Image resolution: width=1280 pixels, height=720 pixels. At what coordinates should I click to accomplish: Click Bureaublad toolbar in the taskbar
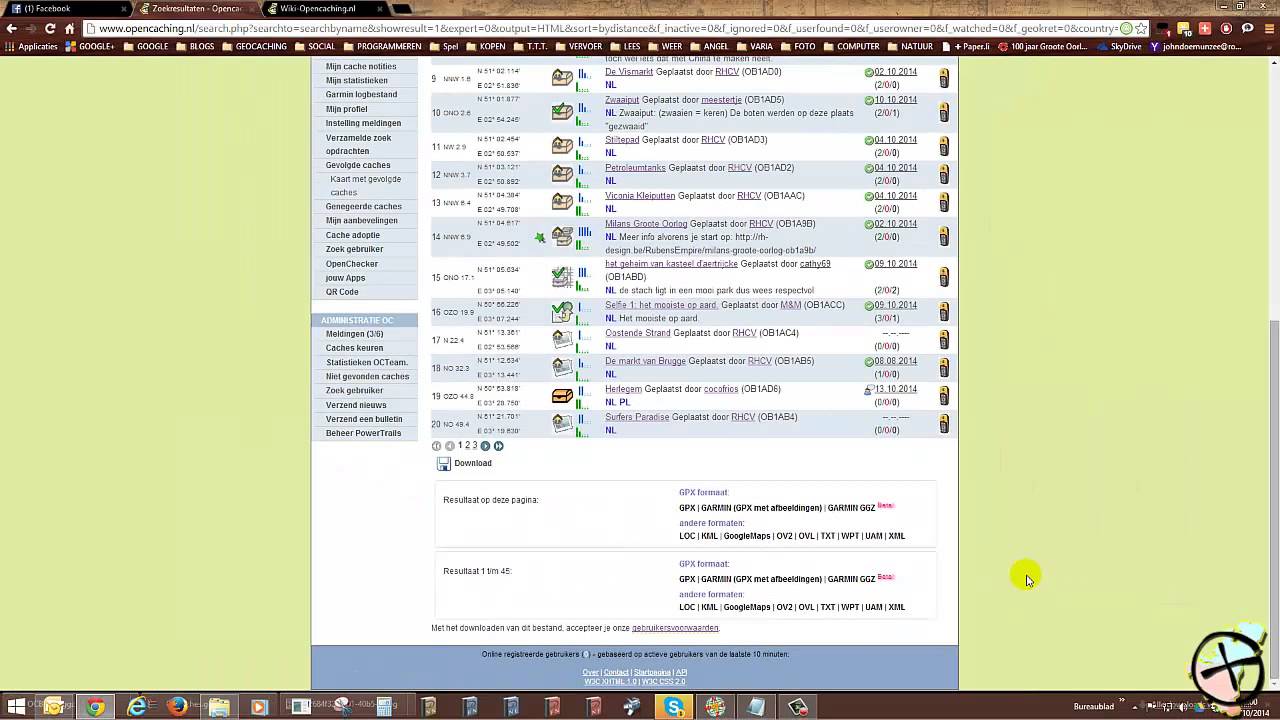(1093, 707)
